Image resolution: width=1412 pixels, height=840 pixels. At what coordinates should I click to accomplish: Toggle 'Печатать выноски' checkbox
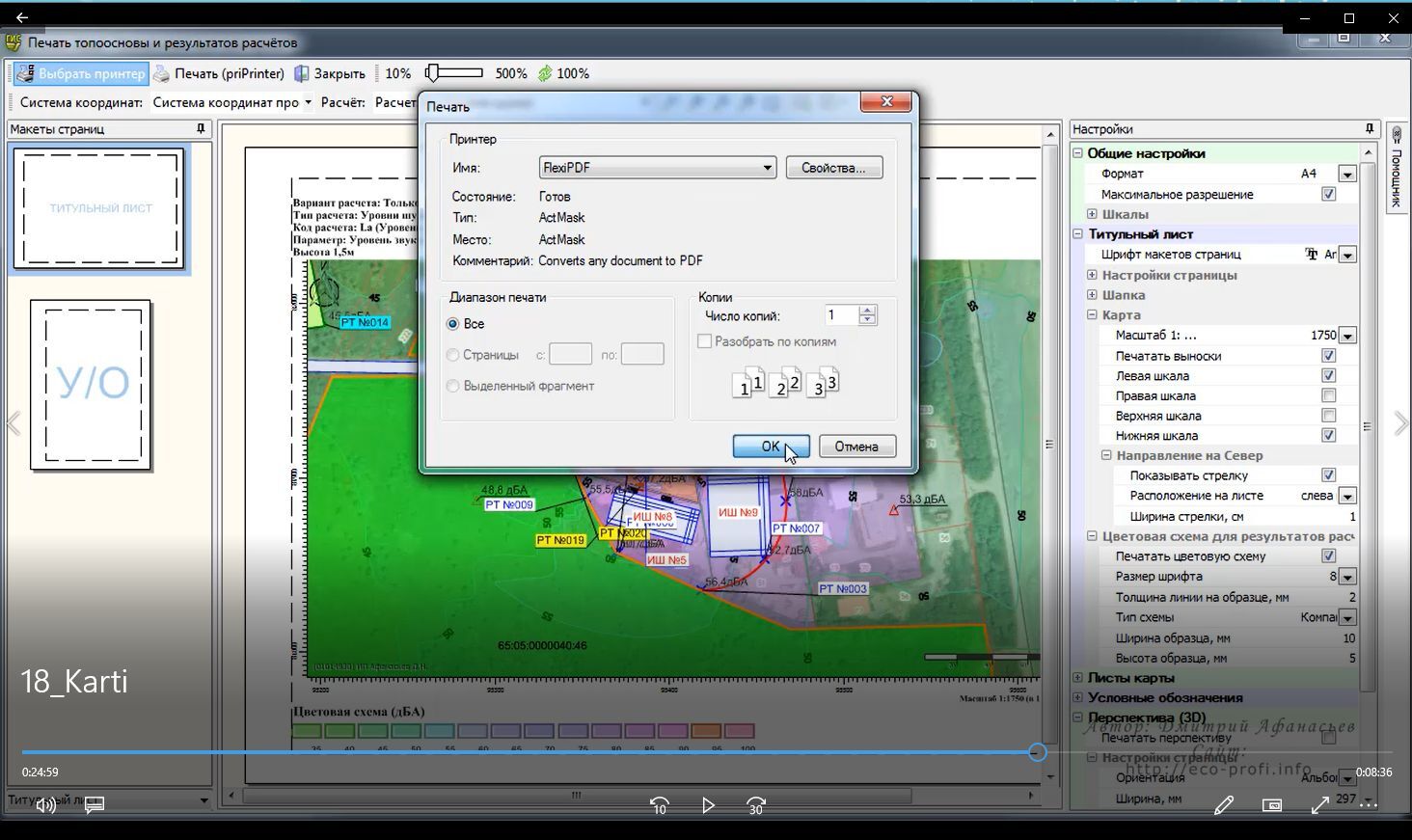click(1328, 356)
